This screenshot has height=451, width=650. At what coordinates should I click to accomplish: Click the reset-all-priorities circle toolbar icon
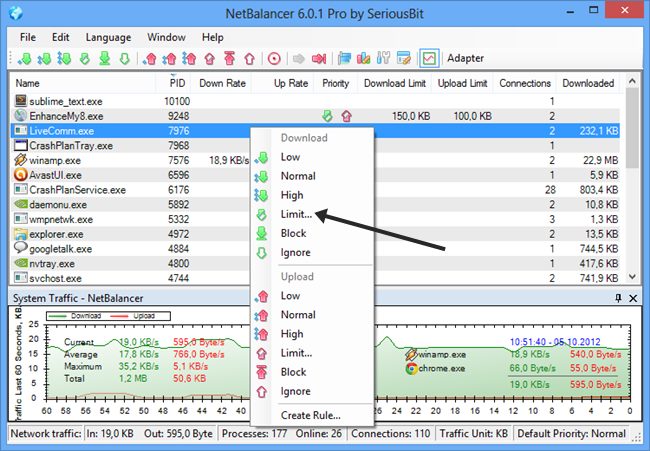pos(275,58)
